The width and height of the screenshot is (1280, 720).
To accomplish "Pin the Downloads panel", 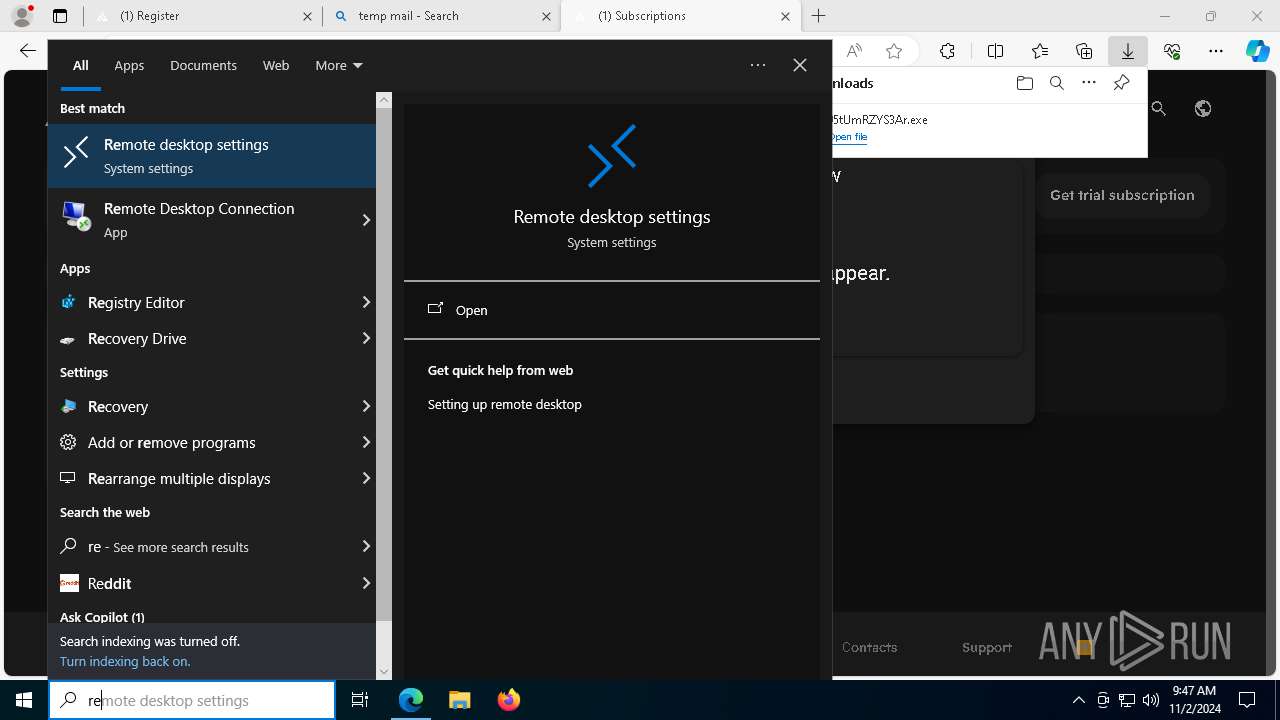I will 1122,83.
